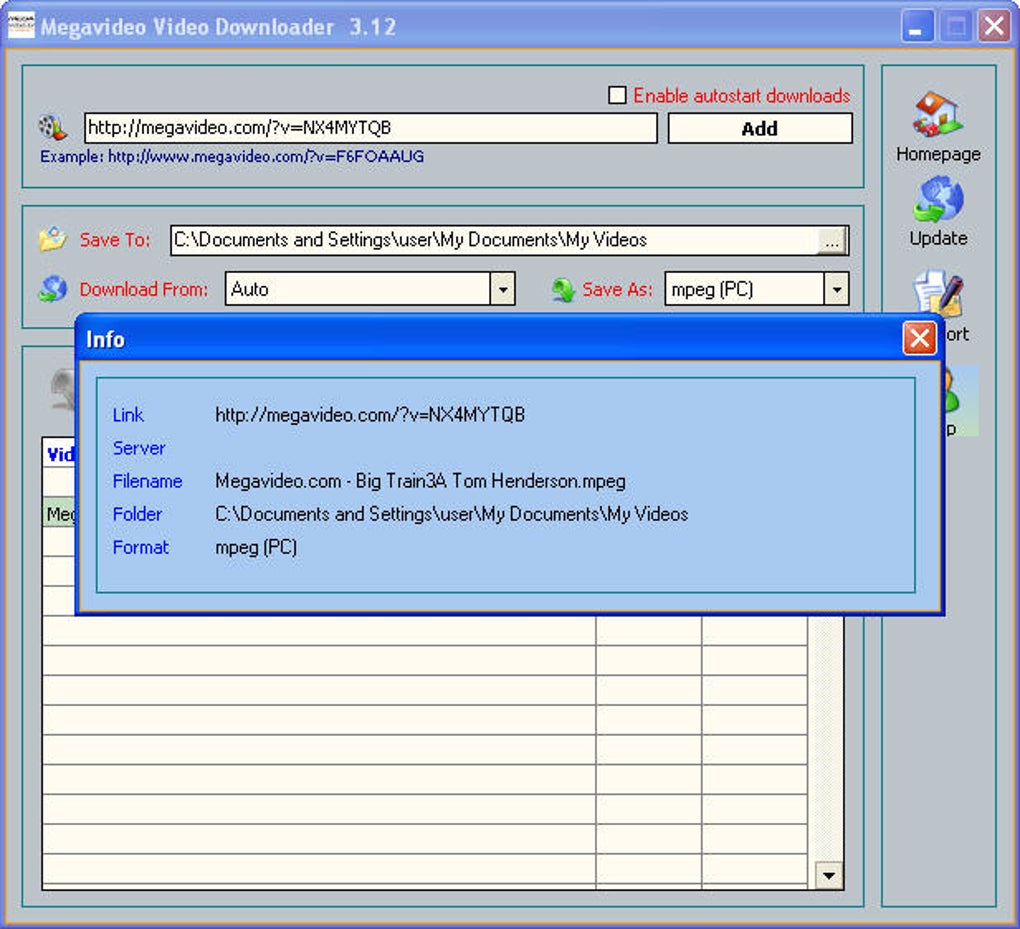Click the green Save As arrow icon
The height and width of the screenshot is (929, 1020).
click(x=563, y=289)
